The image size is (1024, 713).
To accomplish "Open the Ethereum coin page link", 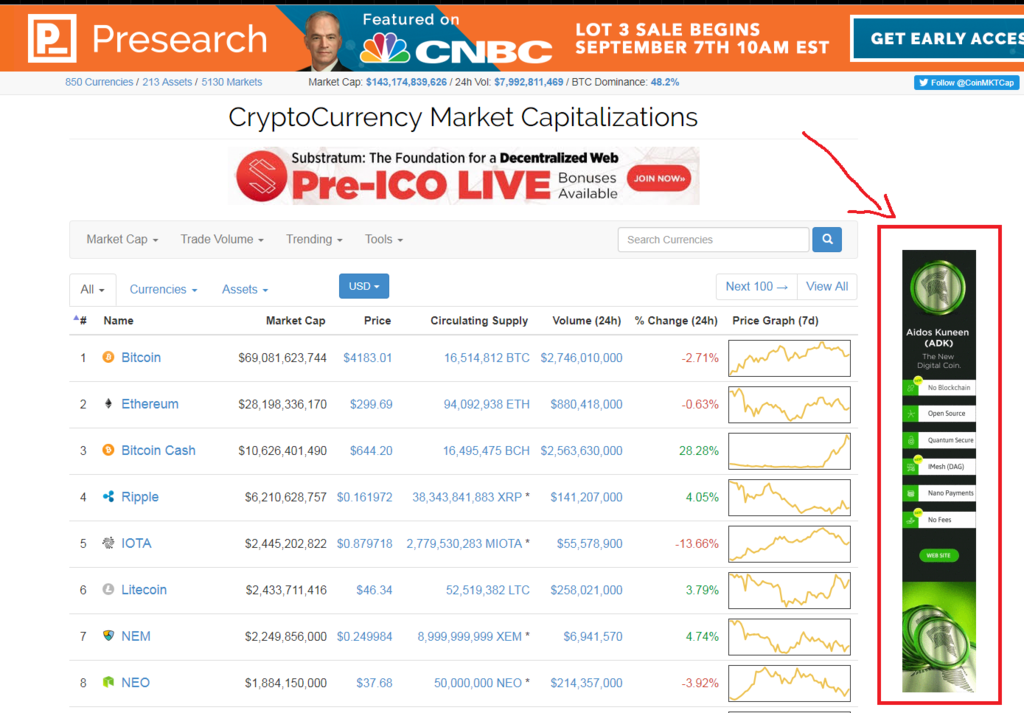I will point(150,404).
